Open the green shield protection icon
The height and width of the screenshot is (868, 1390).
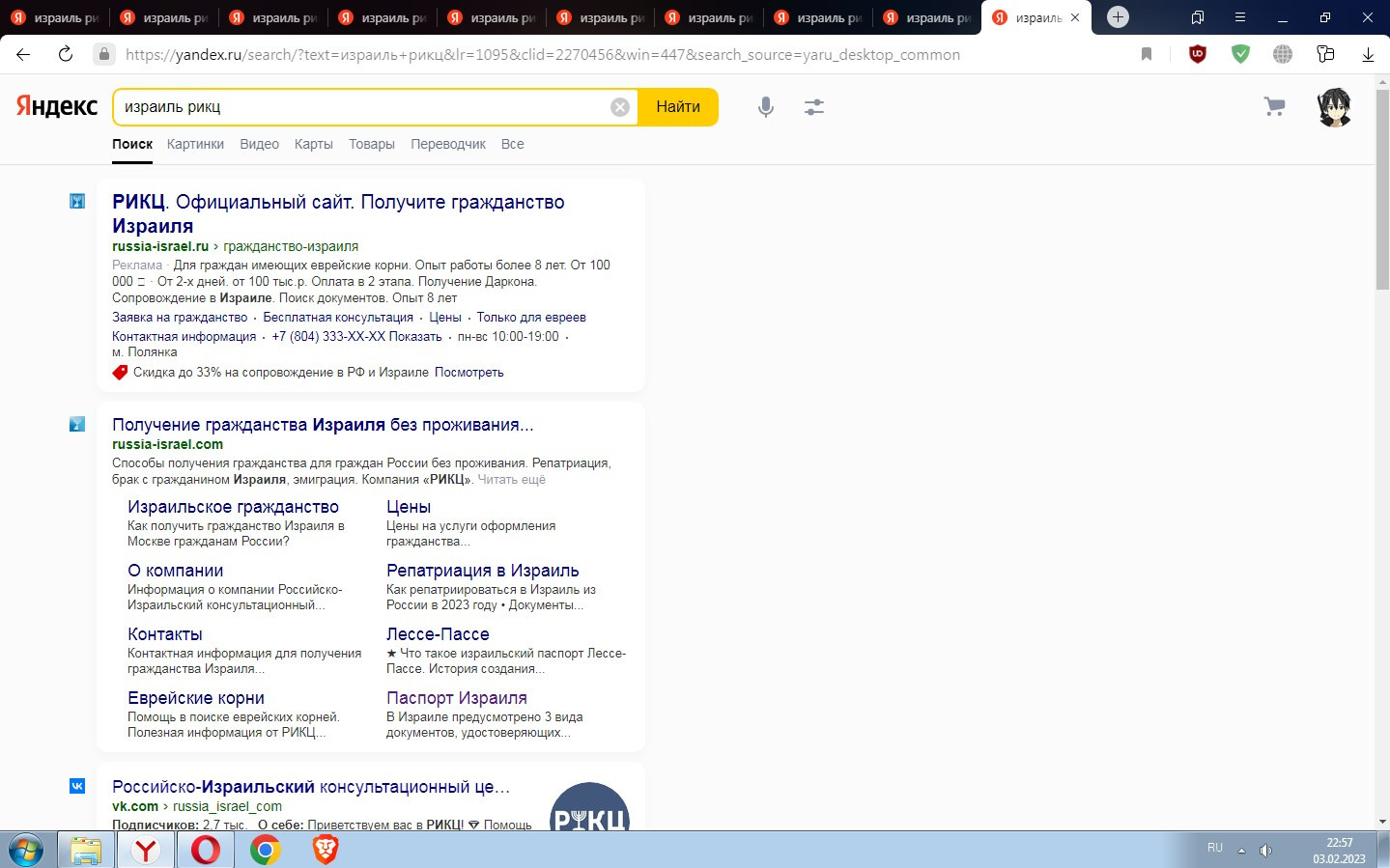pos(1240,54)
